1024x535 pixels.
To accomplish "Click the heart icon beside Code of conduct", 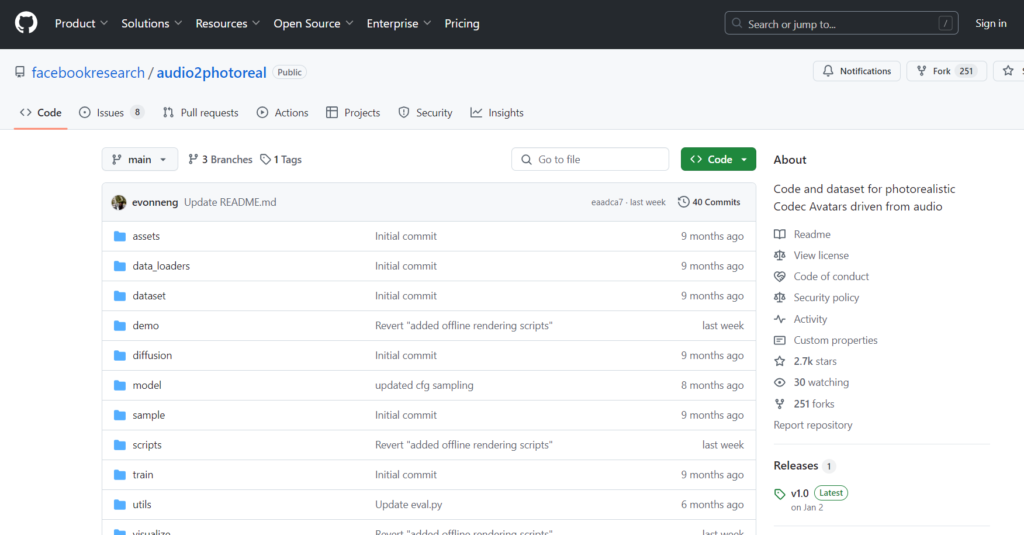I will pyautogui.click(x=780, y=276).
